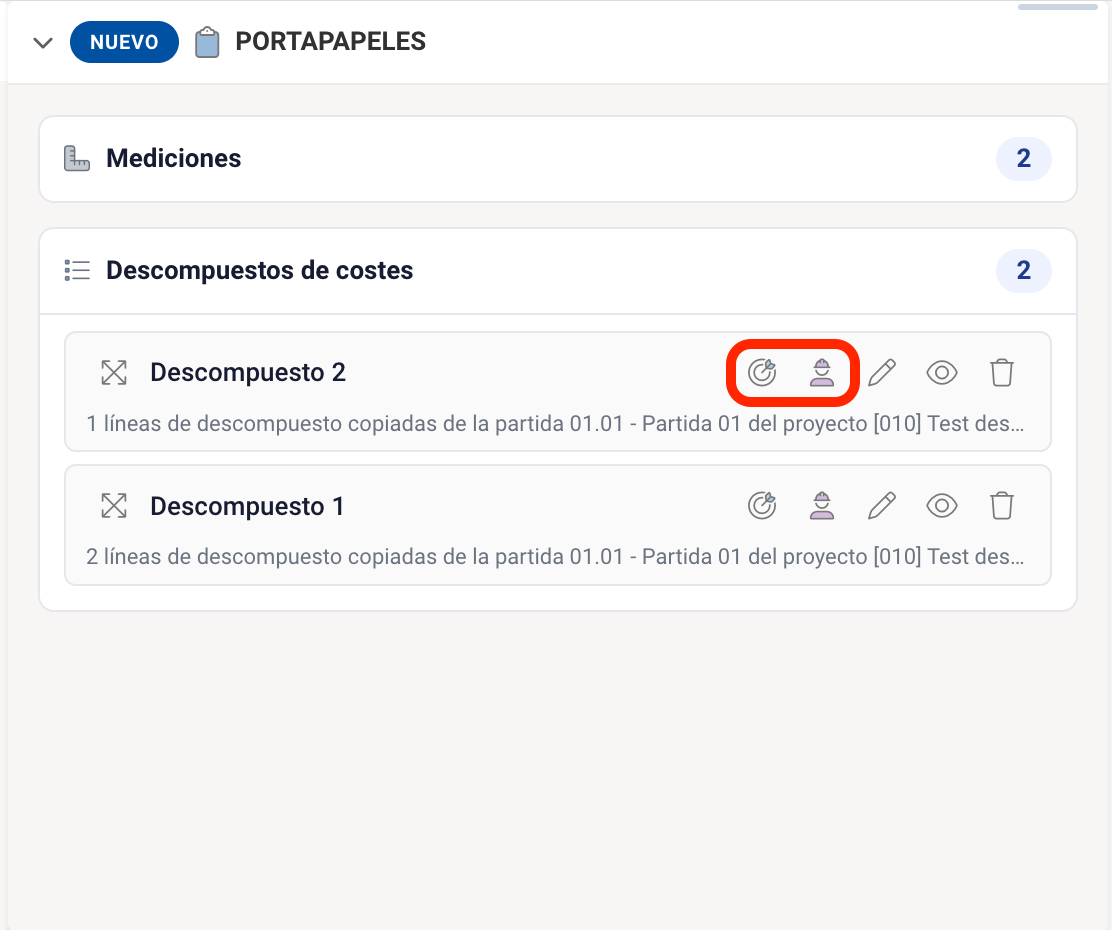Image resolution: width=1112 pixels, height=930 pixels.
Task: Toggle the eye icon for Descompuesto 1
Action: (941, 506)
